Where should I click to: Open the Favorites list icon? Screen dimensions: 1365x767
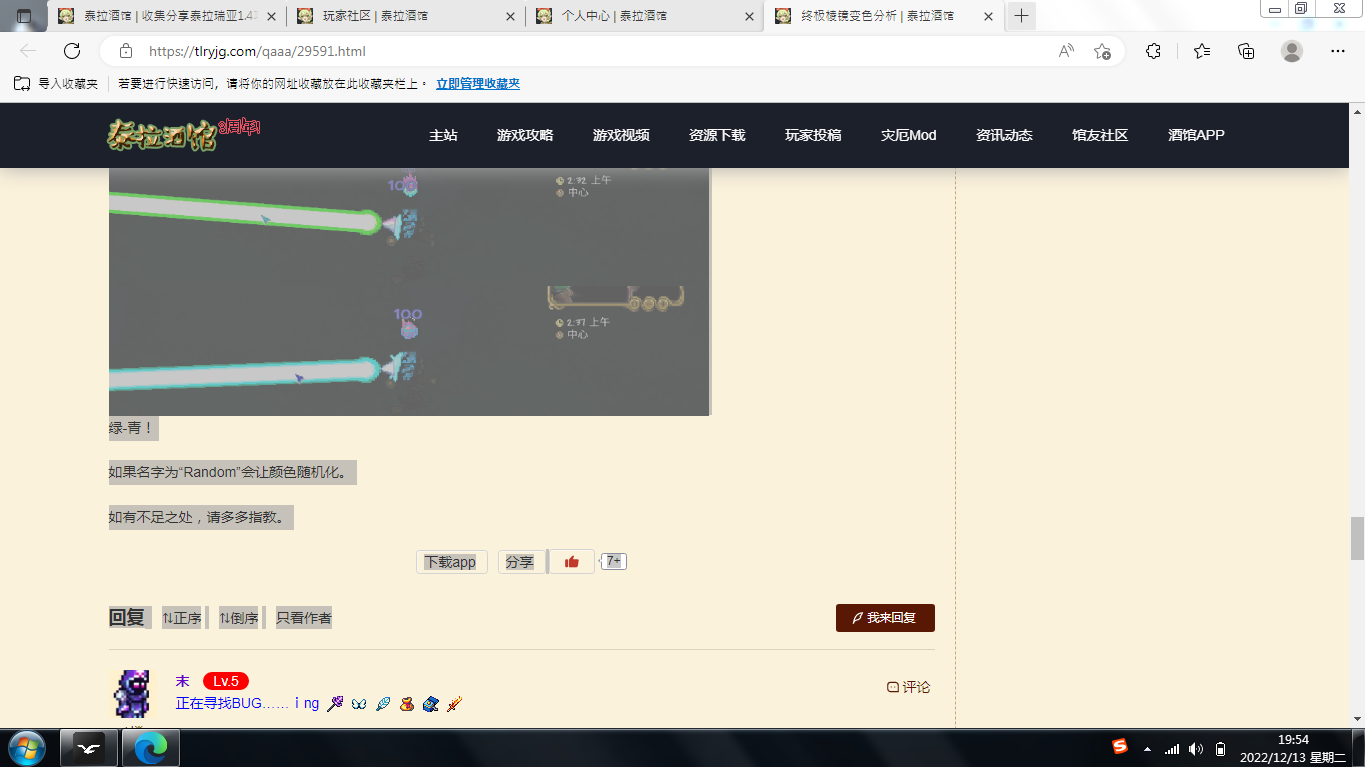(1202, 51)
